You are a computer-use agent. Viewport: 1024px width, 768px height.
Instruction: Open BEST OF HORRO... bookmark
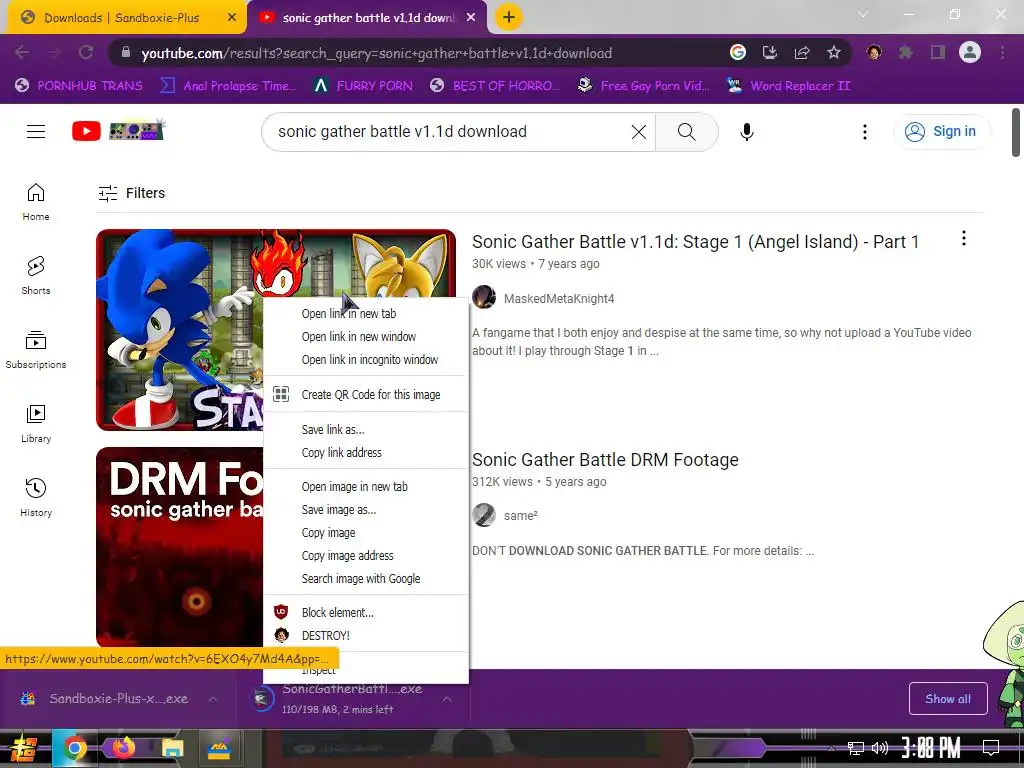(x=496, y=86)
